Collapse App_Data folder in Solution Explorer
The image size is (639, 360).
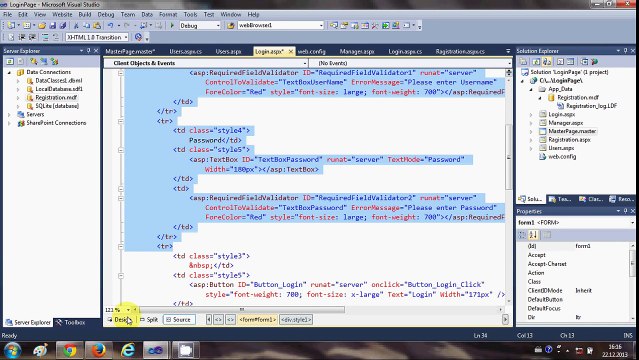point(531,89)
